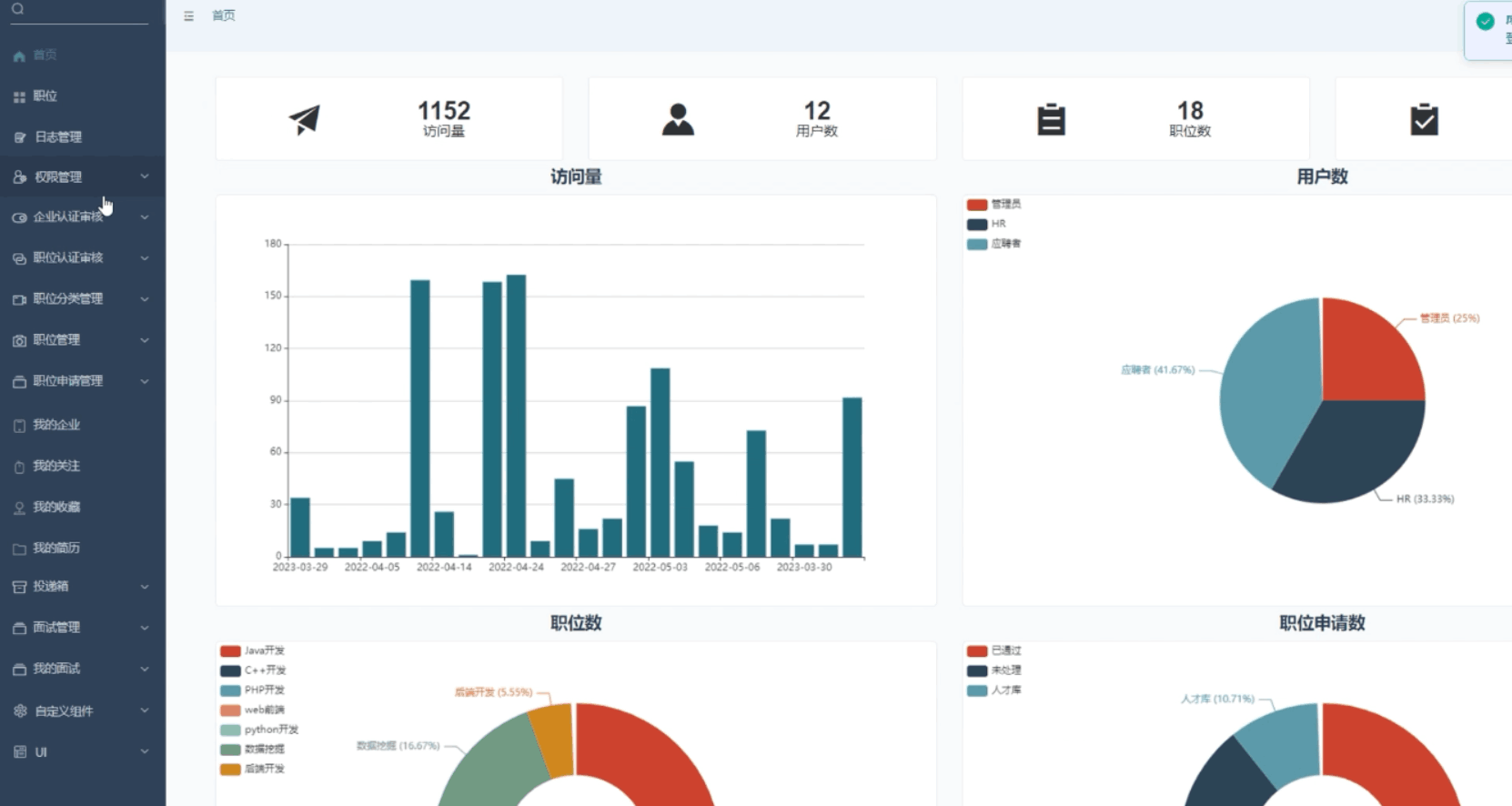1512x806 pixels.
Task: Click the 首页 breadcrumb in top bar
Action: [x=224, y=15]
